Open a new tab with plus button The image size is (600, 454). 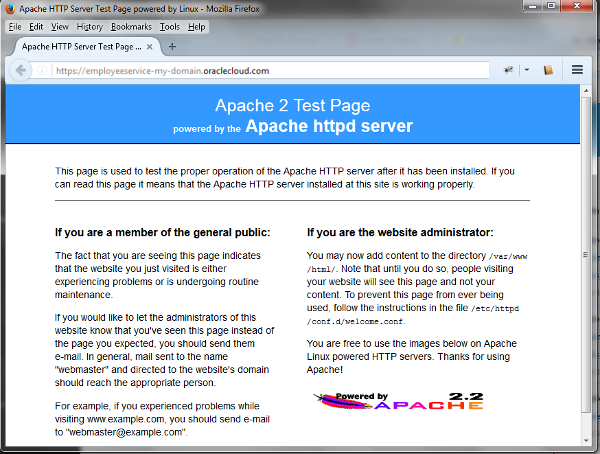(x=172, y=47)
